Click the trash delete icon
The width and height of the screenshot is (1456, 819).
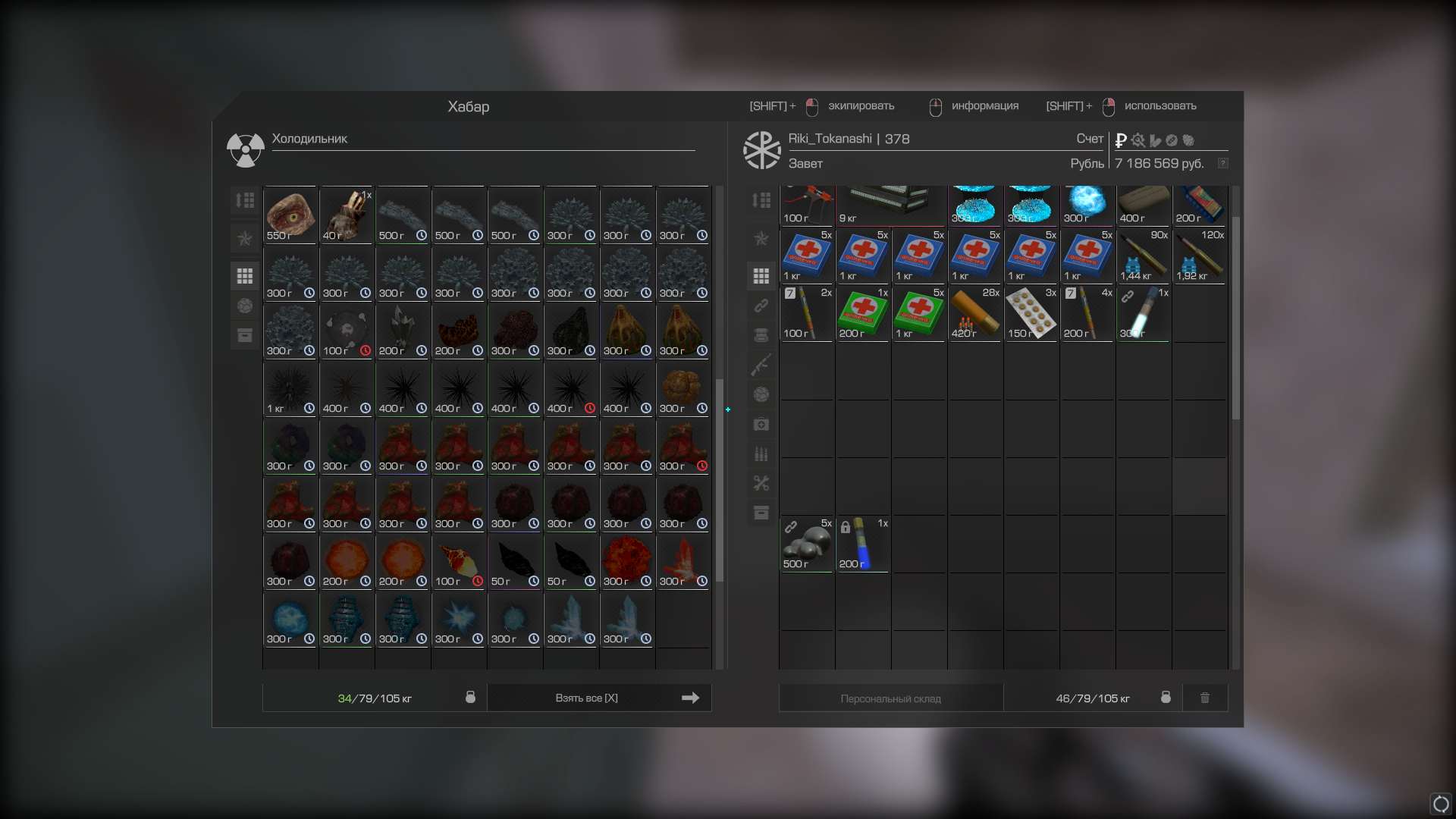pyautogui.click(x=1205, y=698)
